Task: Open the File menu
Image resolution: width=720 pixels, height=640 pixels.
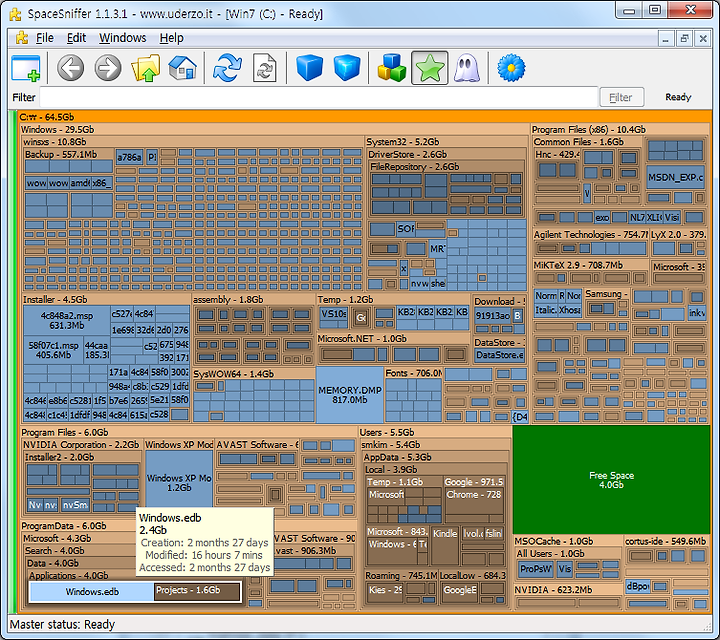Action: click(x=45, y=38)
